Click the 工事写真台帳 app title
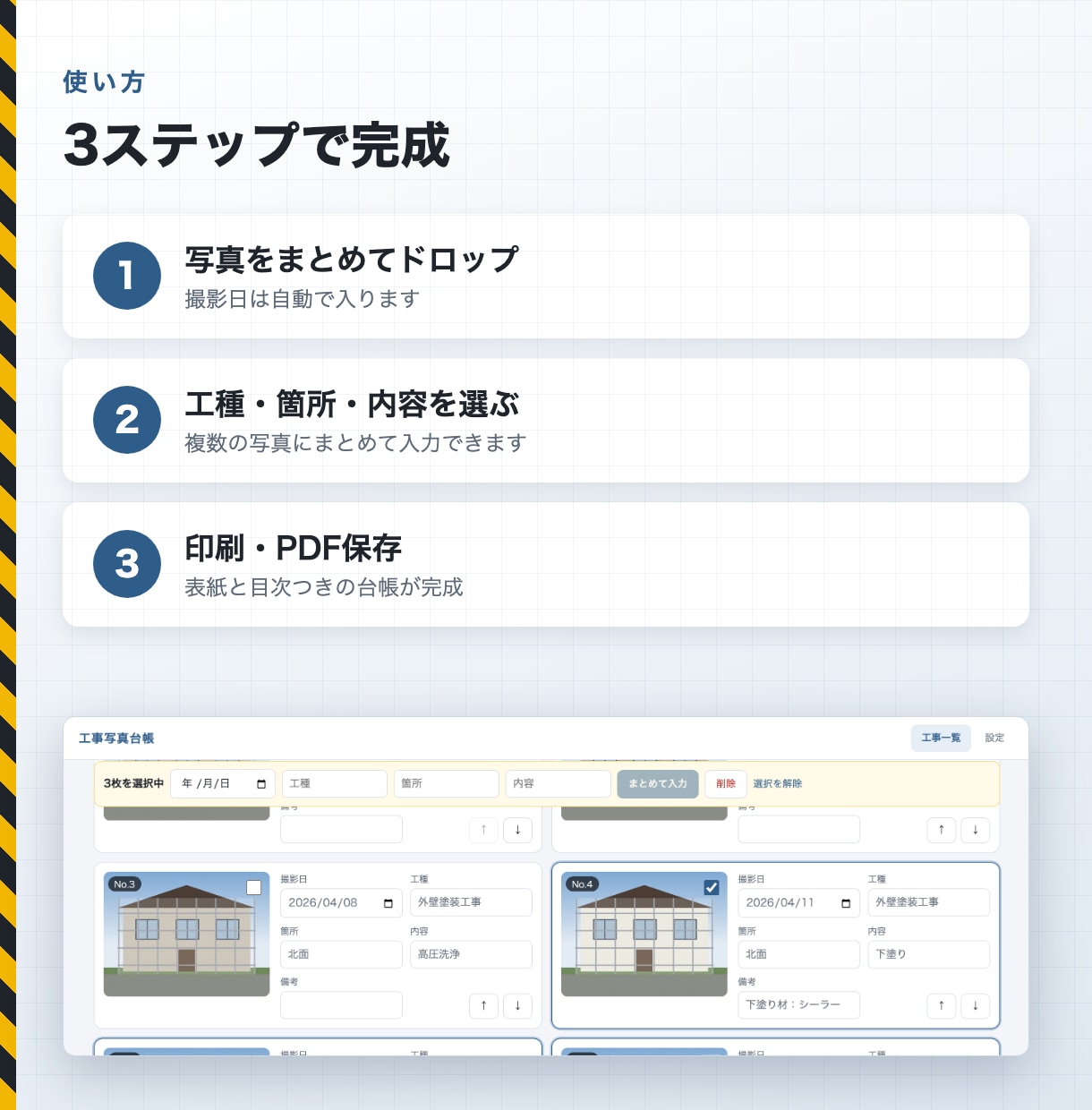The width and height of the screenshot is (1092, 1110). coord(116,739)
